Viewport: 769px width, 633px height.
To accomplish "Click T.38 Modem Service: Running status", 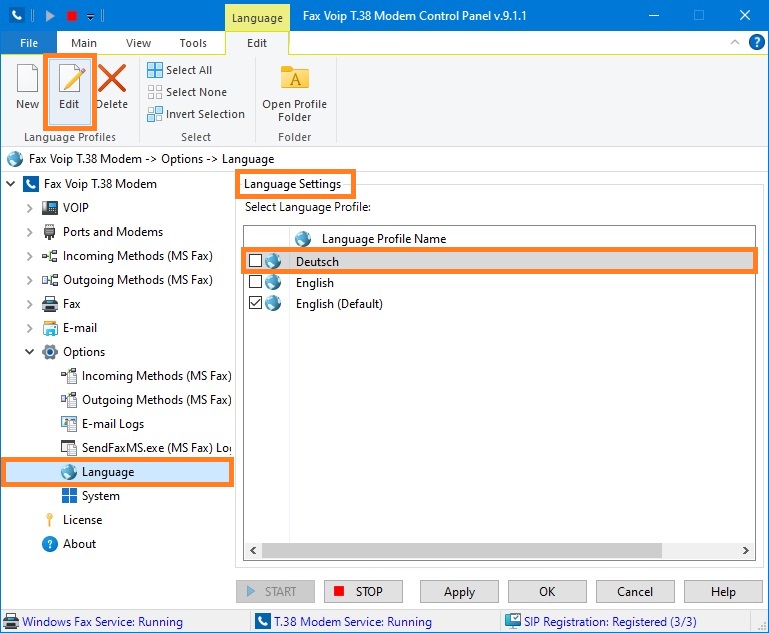I will click(353, 622).
